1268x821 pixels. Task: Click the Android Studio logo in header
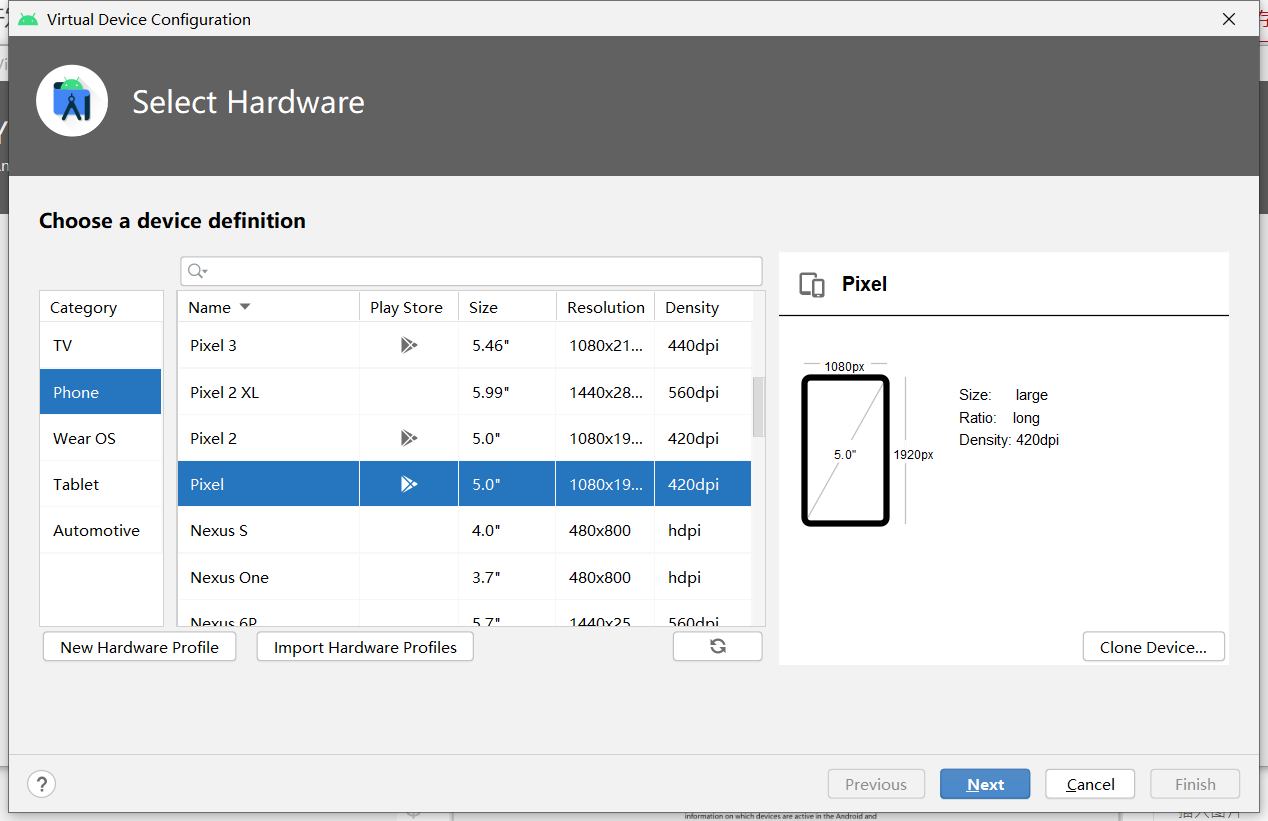coord(72,101)
